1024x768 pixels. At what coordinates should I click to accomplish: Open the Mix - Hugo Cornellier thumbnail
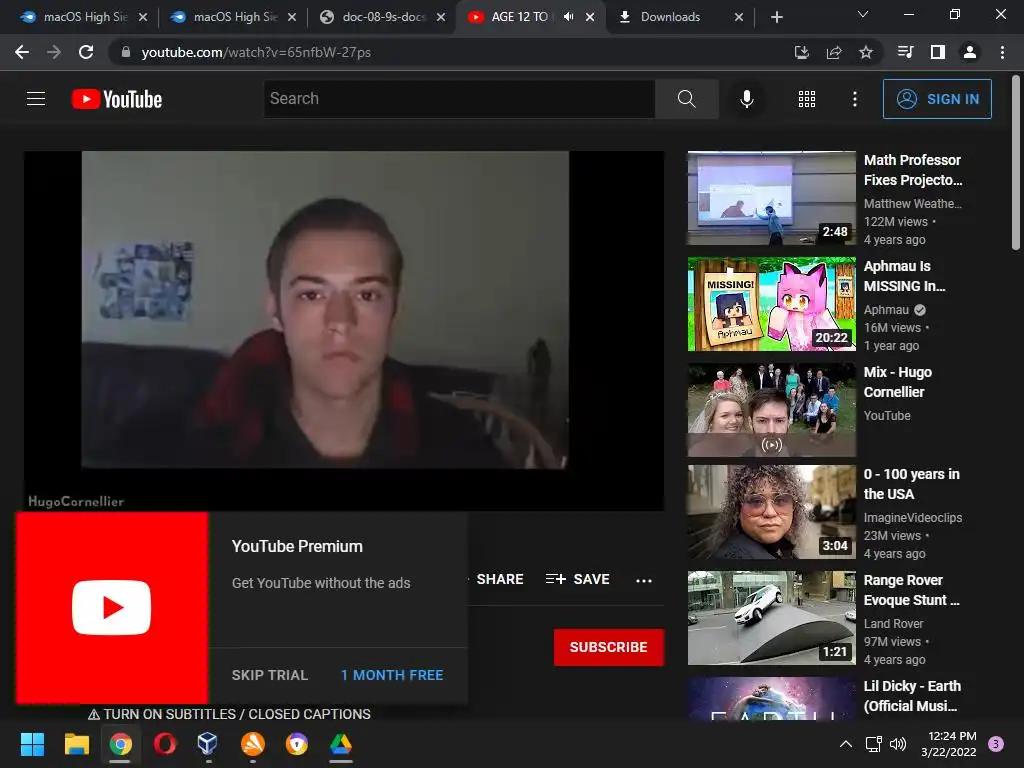tap(771, 409)
